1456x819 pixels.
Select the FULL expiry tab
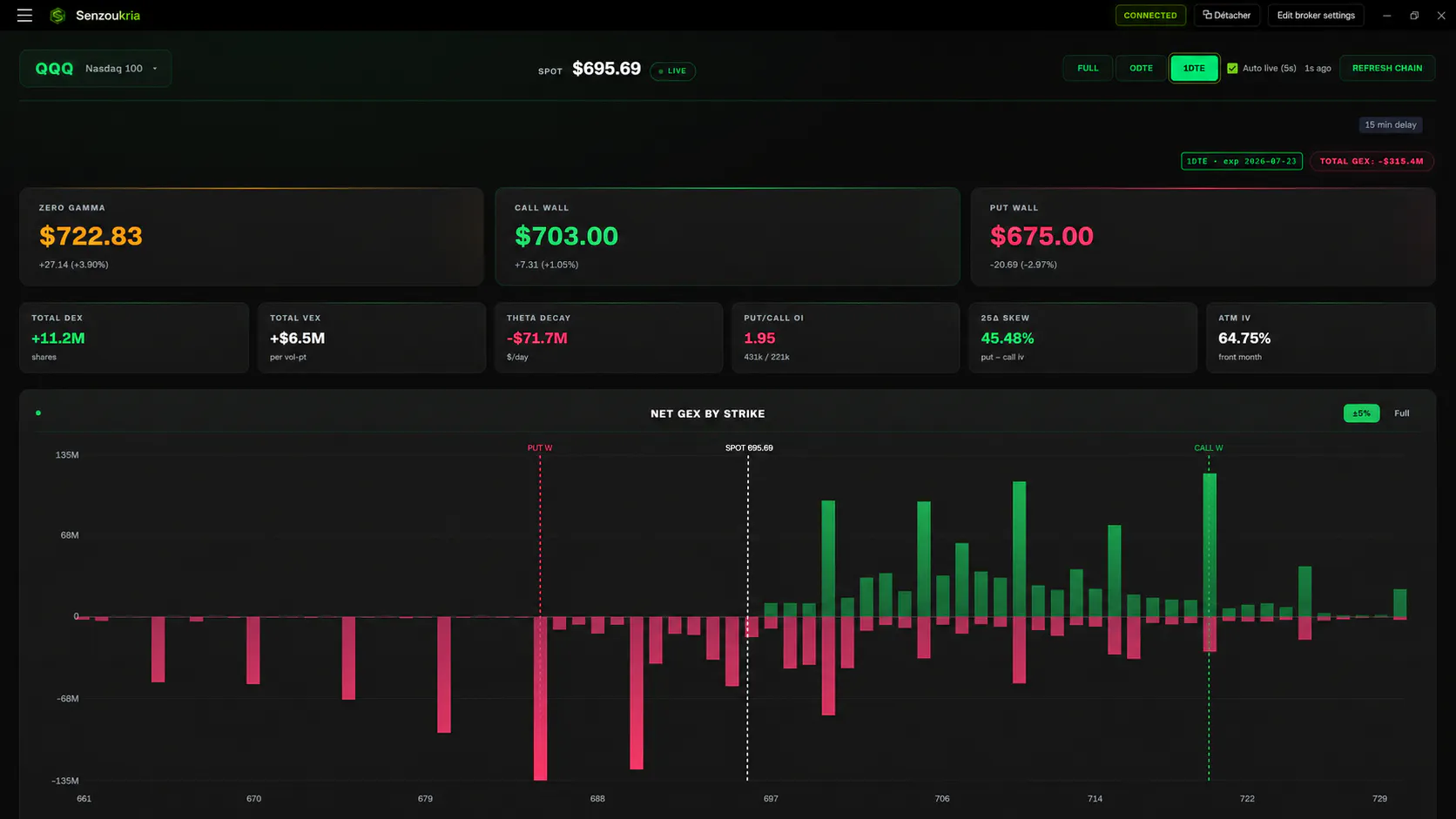click(x=1088, y=68)
